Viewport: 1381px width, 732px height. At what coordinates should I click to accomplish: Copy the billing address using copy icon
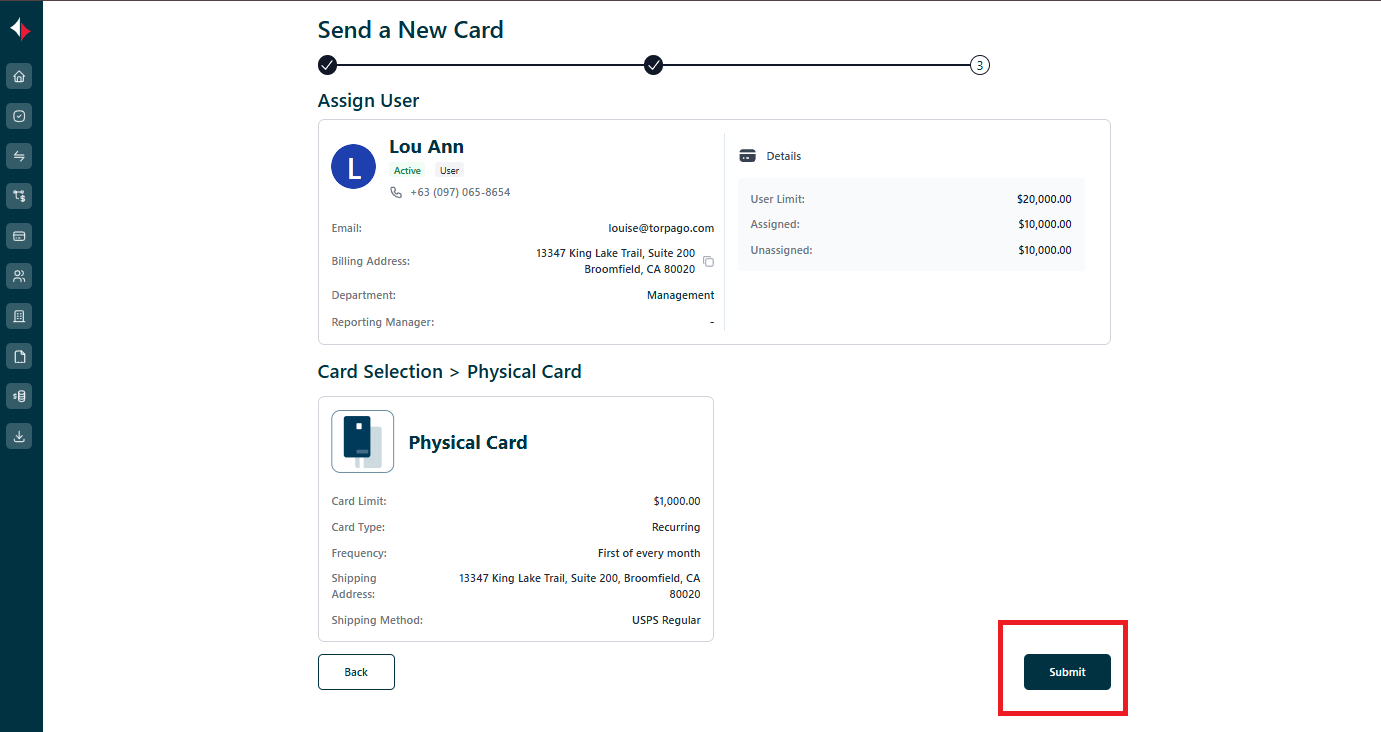pos(708,261)
